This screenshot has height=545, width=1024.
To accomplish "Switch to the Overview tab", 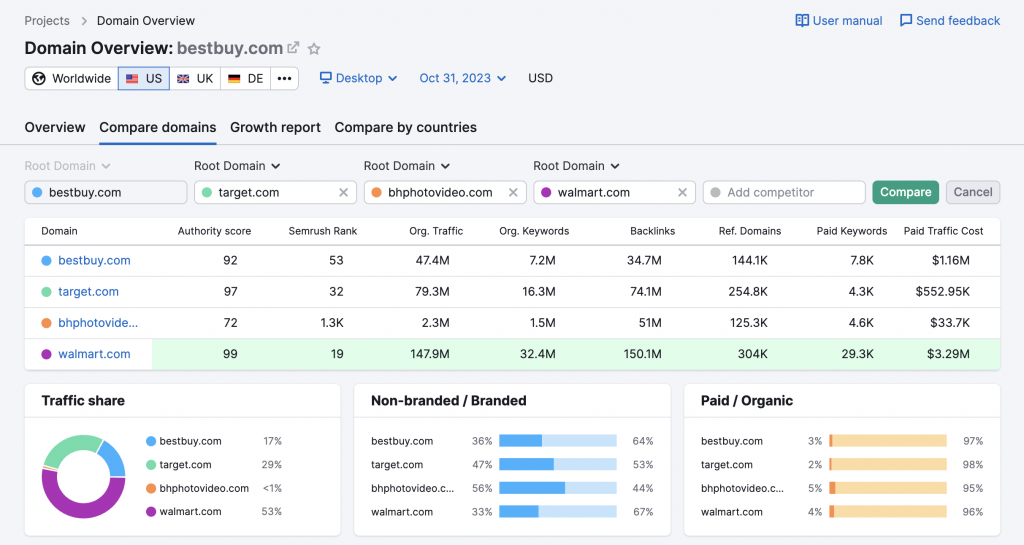I will [x=55, y=127].
